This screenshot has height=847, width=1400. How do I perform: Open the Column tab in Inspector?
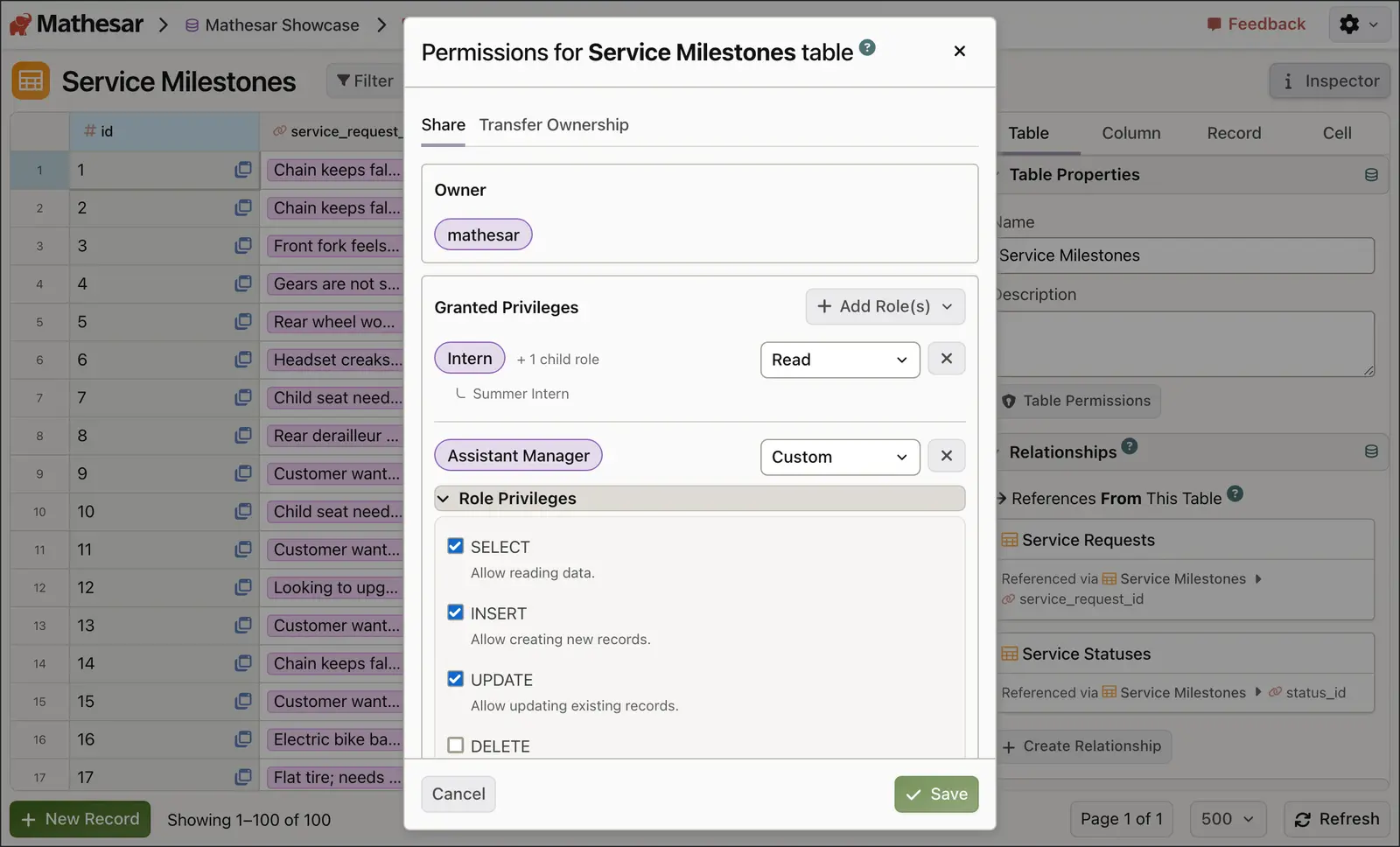tap(1130, 133)
